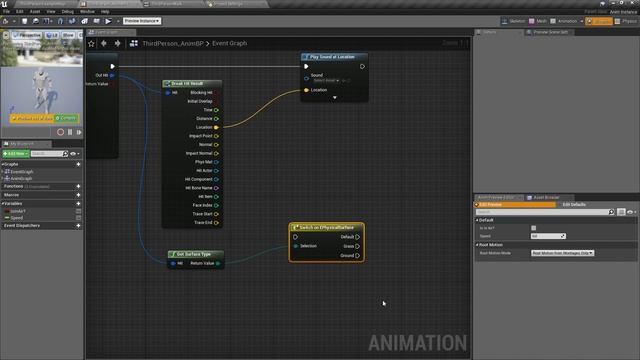Click Default exec pin on Switch node
Image resolution: width=640 pixels, height=360 pixels.
point(358,237)
